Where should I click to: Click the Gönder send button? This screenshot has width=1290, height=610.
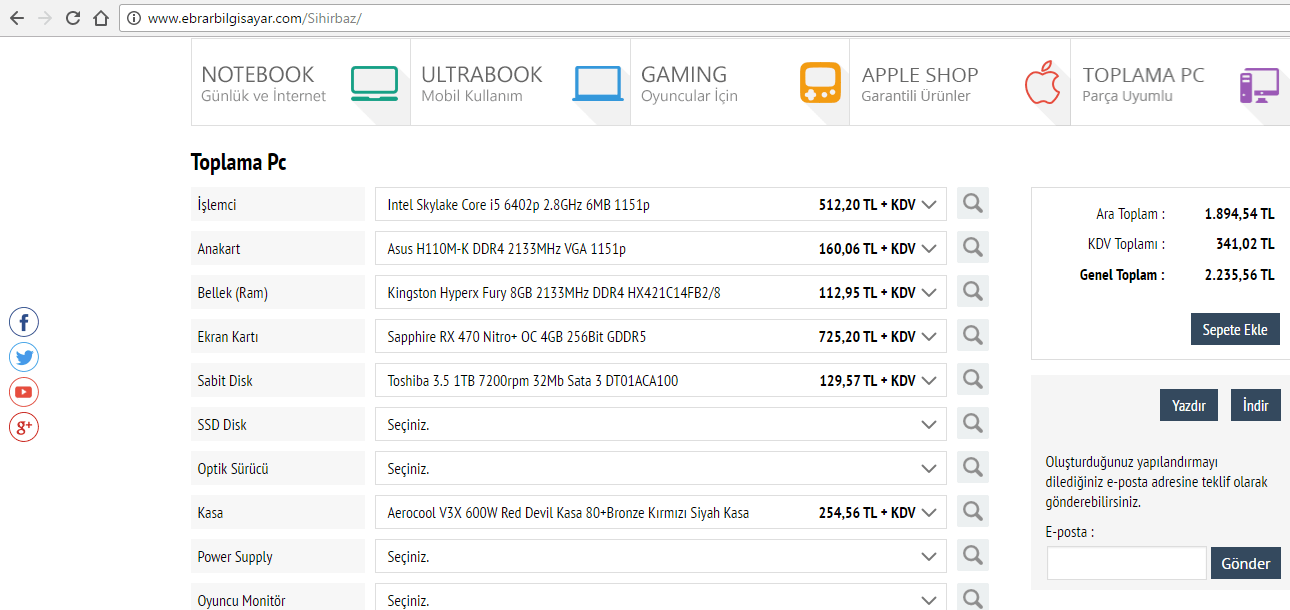pos(1246,563)
